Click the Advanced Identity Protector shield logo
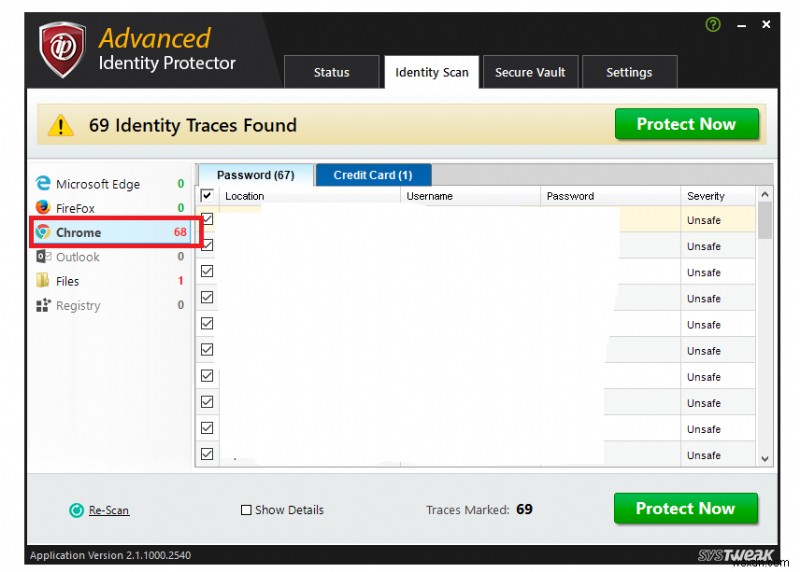800x572 pixels. point(62,49)
